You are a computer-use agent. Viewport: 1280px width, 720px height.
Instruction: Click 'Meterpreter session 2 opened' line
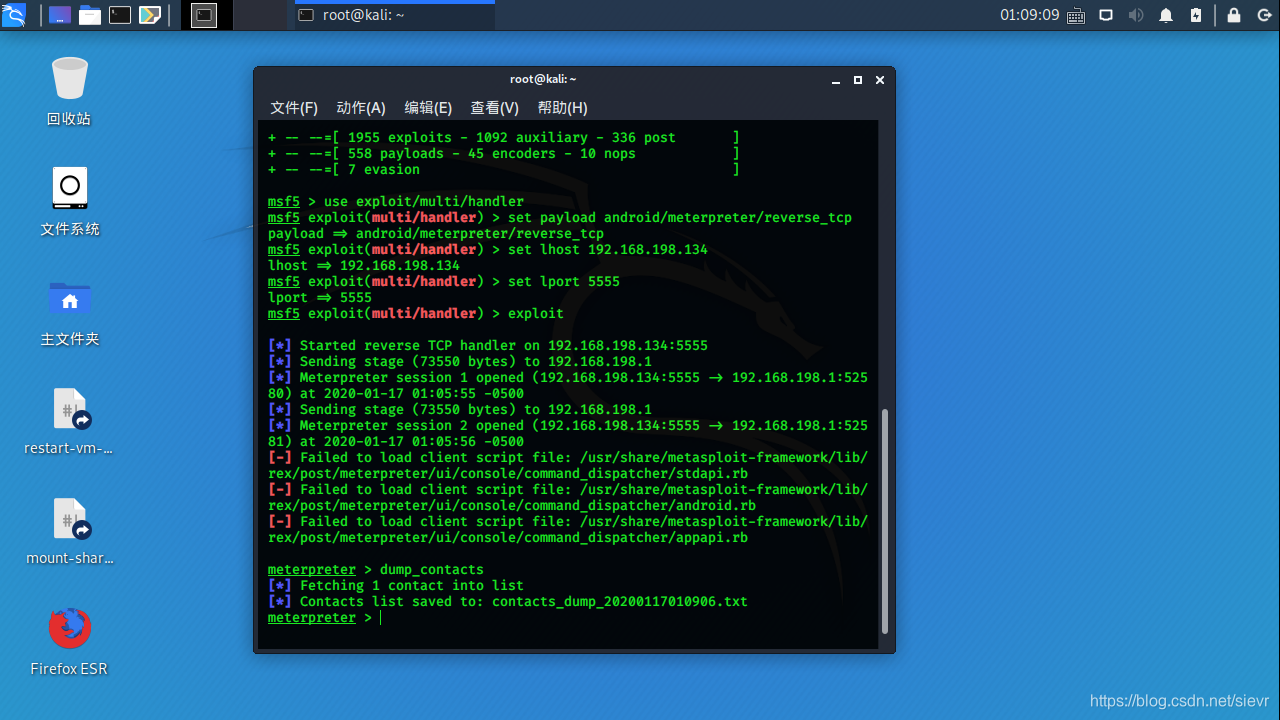(568, 434)
